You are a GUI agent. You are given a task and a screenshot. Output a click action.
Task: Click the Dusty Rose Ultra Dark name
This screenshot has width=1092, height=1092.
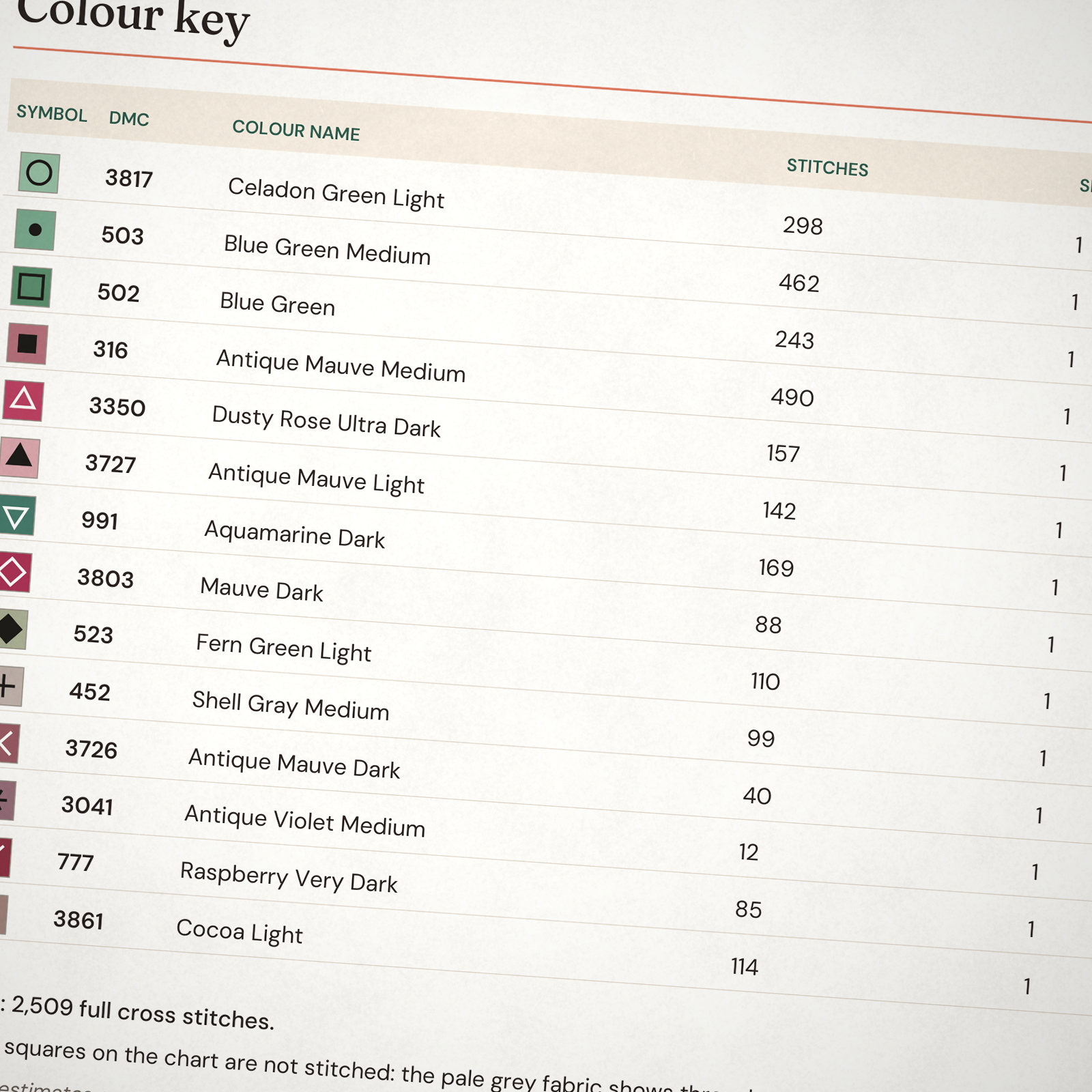326,421
